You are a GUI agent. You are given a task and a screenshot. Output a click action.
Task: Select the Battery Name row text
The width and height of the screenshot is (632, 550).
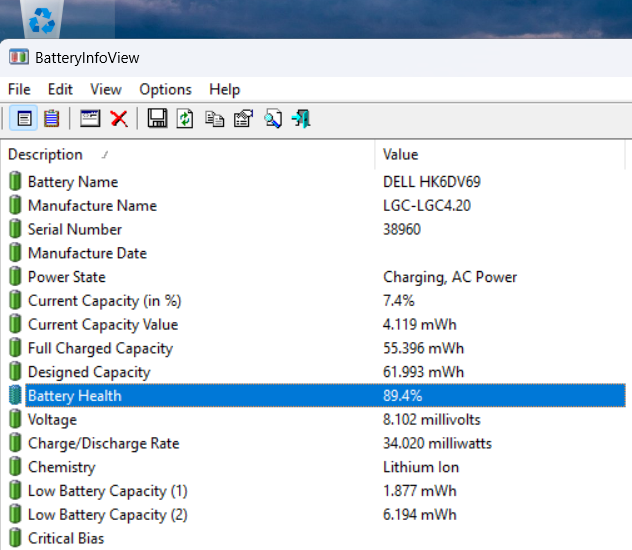73,182
